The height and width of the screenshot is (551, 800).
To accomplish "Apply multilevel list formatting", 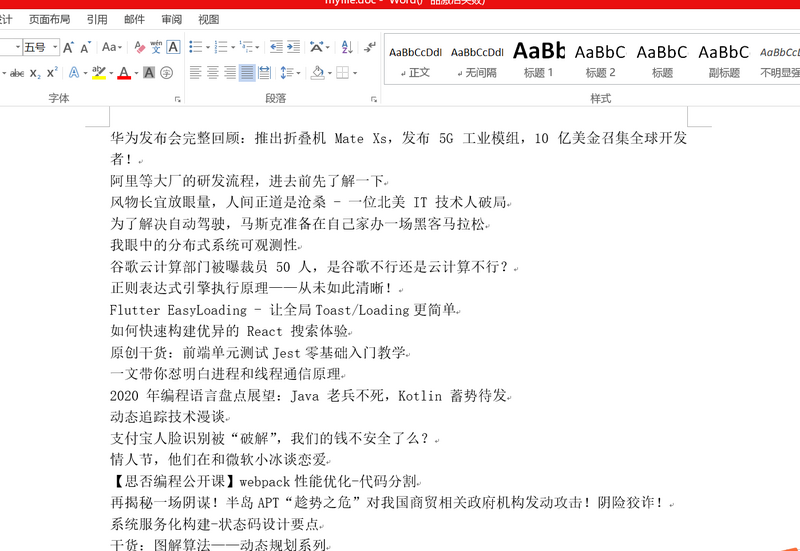I will pos(246,47).
